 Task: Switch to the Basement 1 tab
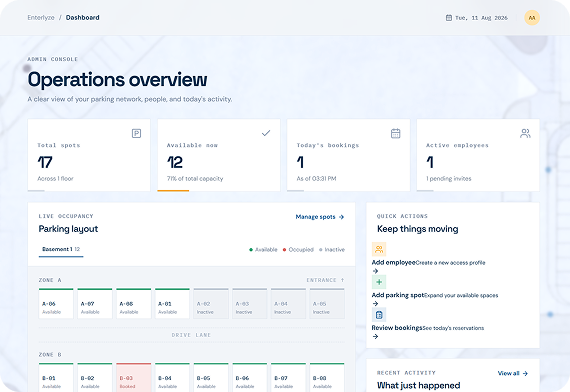coord(61,249)
